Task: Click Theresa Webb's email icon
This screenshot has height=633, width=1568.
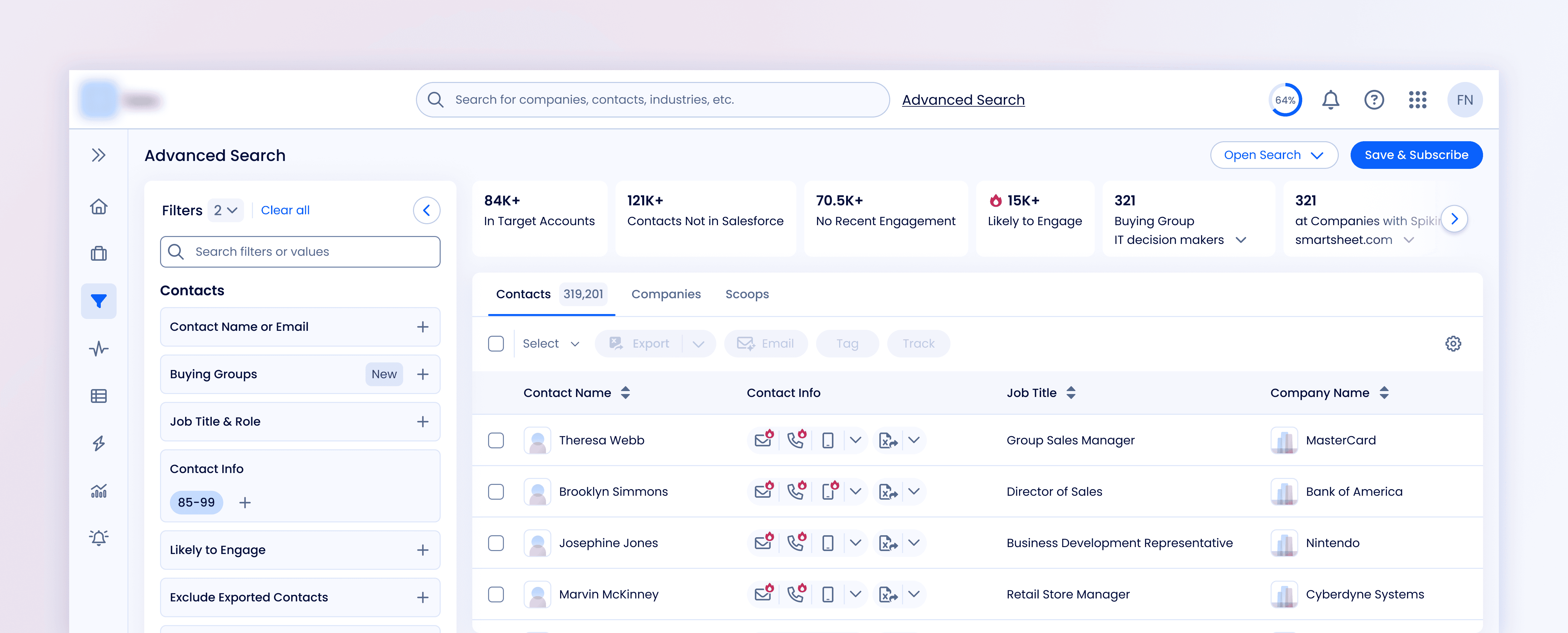Action: pyautogui.click(x=763, y=440)
